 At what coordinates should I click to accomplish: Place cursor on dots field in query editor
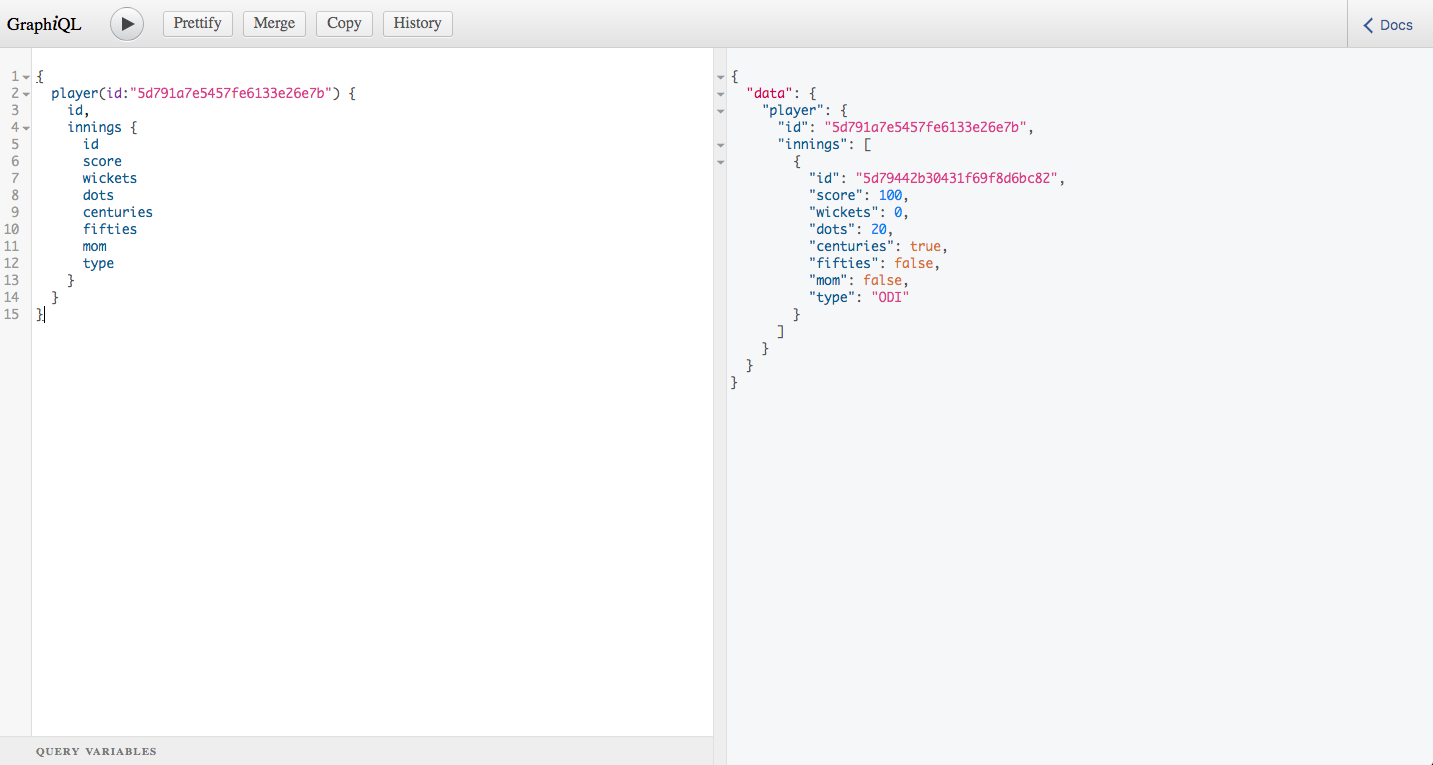98,195
